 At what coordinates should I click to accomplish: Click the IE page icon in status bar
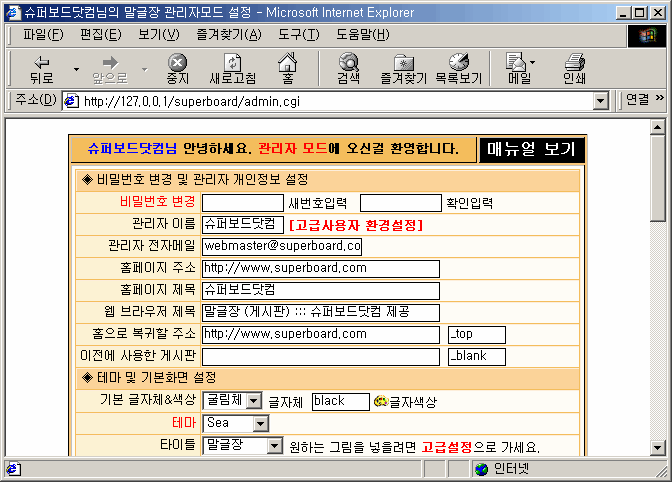coord(13,469)
